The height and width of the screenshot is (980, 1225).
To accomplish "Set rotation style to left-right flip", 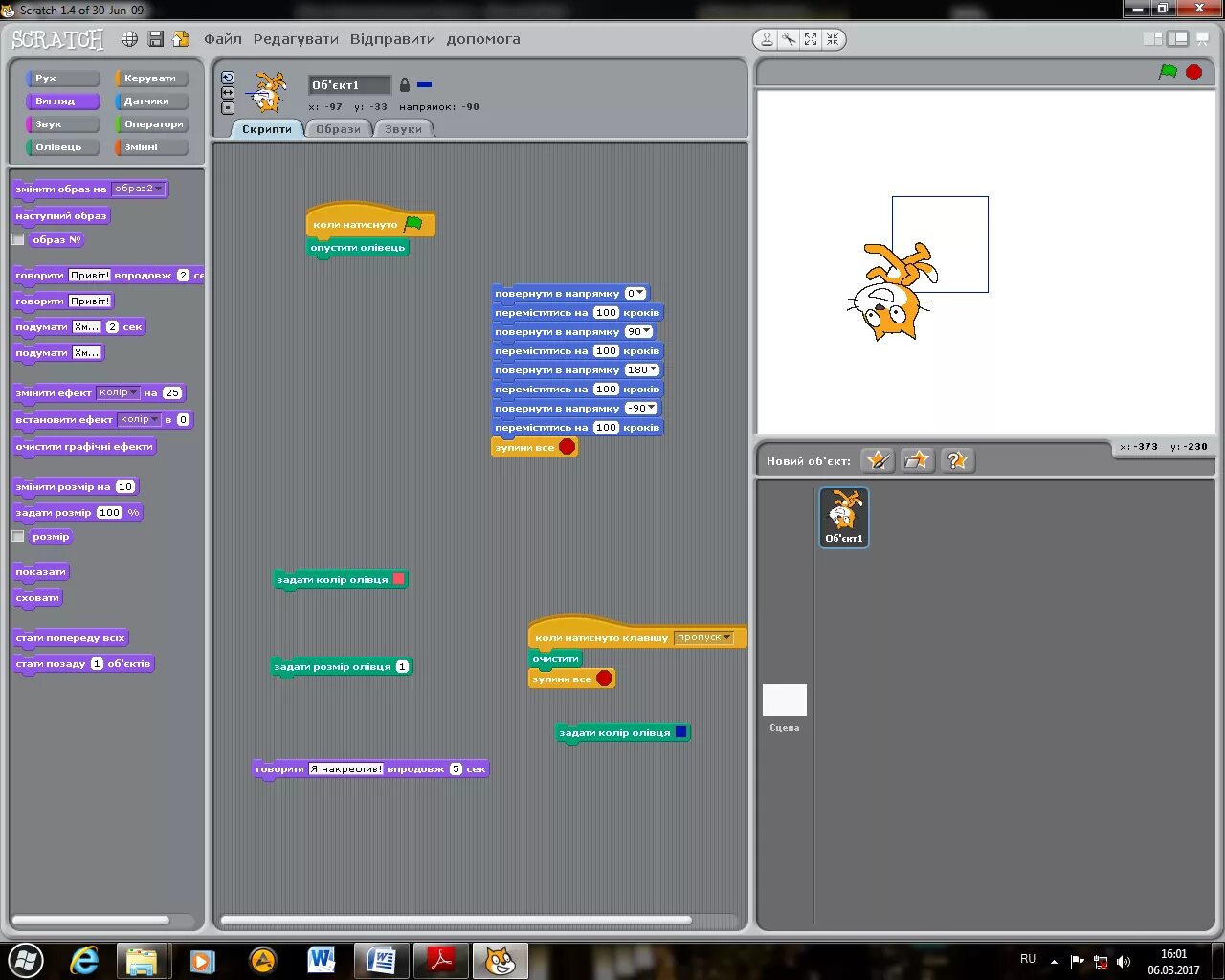I will tap(228, 93).
